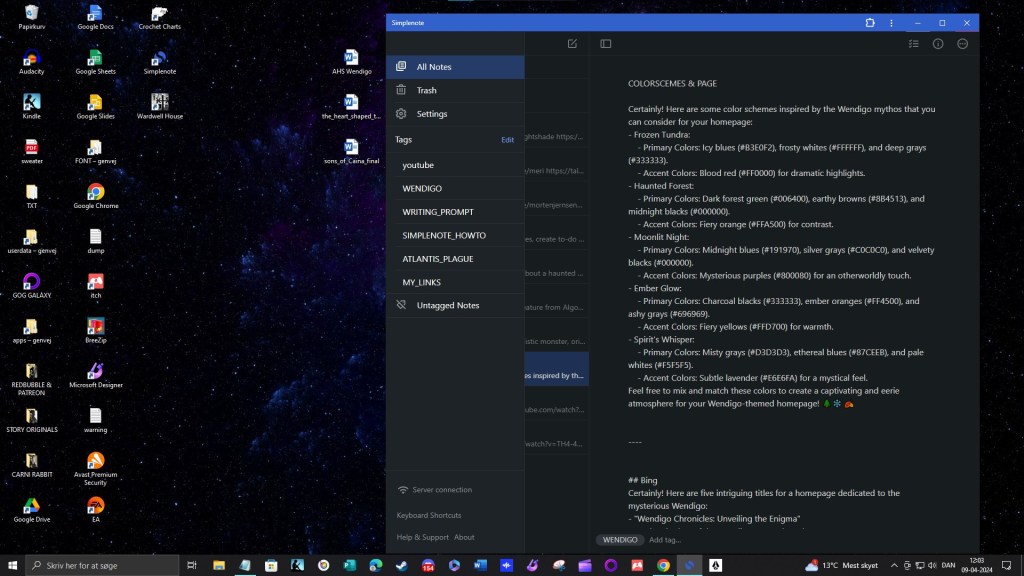Open Google Chrome from the taskbar
Viewport: 1024px width, 576px height.
663,565
